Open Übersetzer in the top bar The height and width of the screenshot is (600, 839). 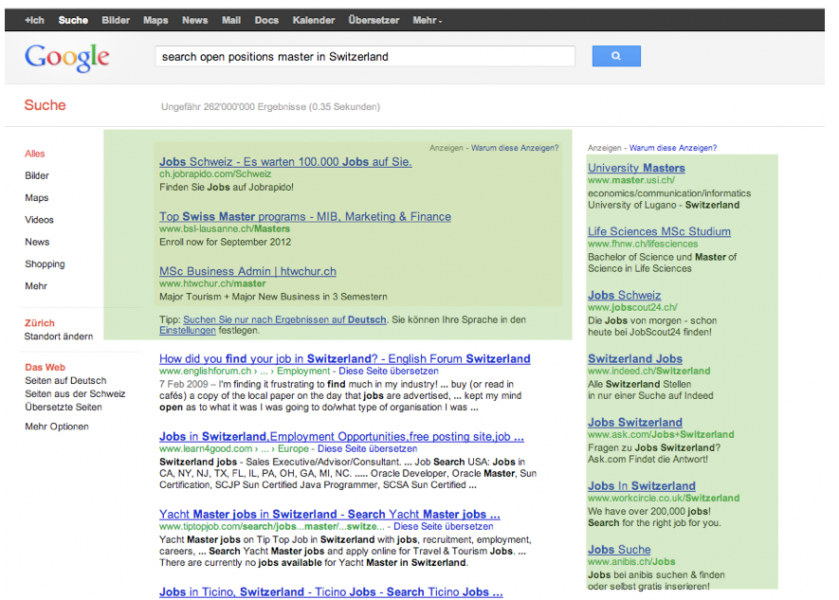[373, 20]
